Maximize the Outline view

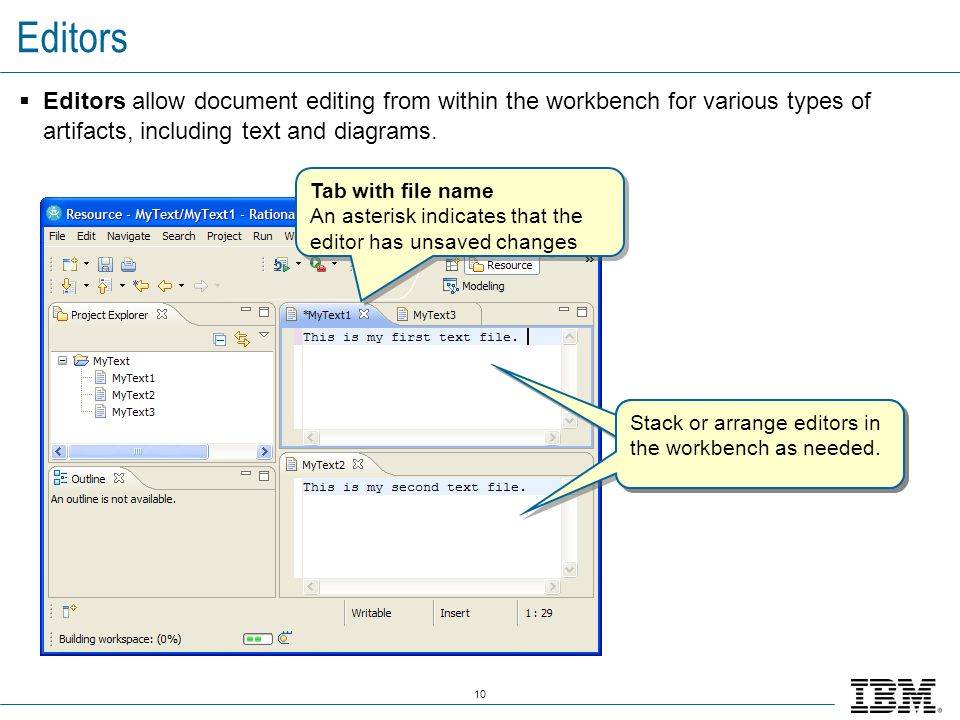(x=264, y=476)
